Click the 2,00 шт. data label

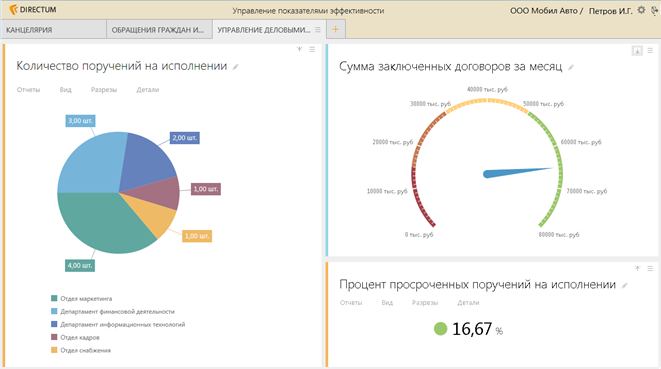(x=185, y=137)
